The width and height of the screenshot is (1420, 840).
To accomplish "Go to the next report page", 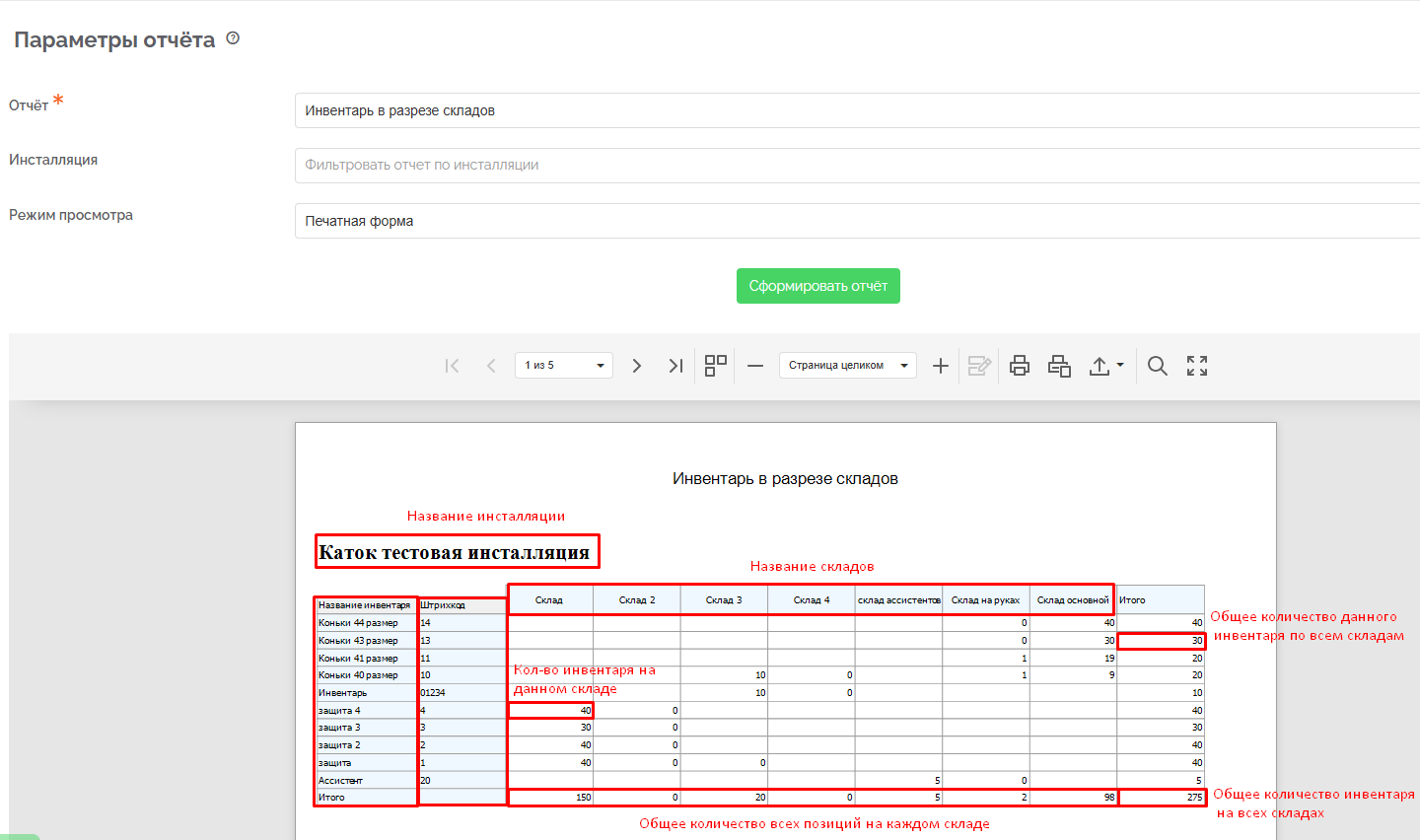I will (x=637, y=366).
